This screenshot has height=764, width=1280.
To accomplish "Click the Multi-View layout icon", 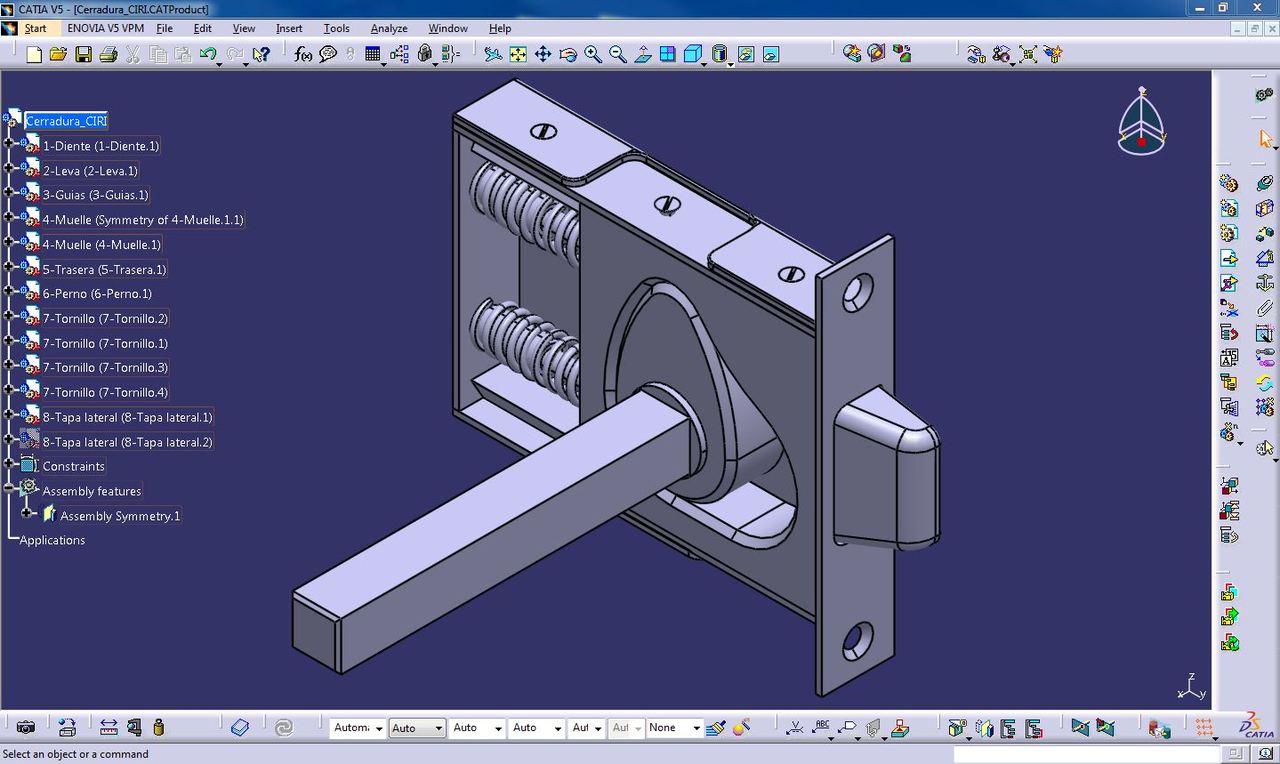I will pyautogui.click(x=668, y=54).
